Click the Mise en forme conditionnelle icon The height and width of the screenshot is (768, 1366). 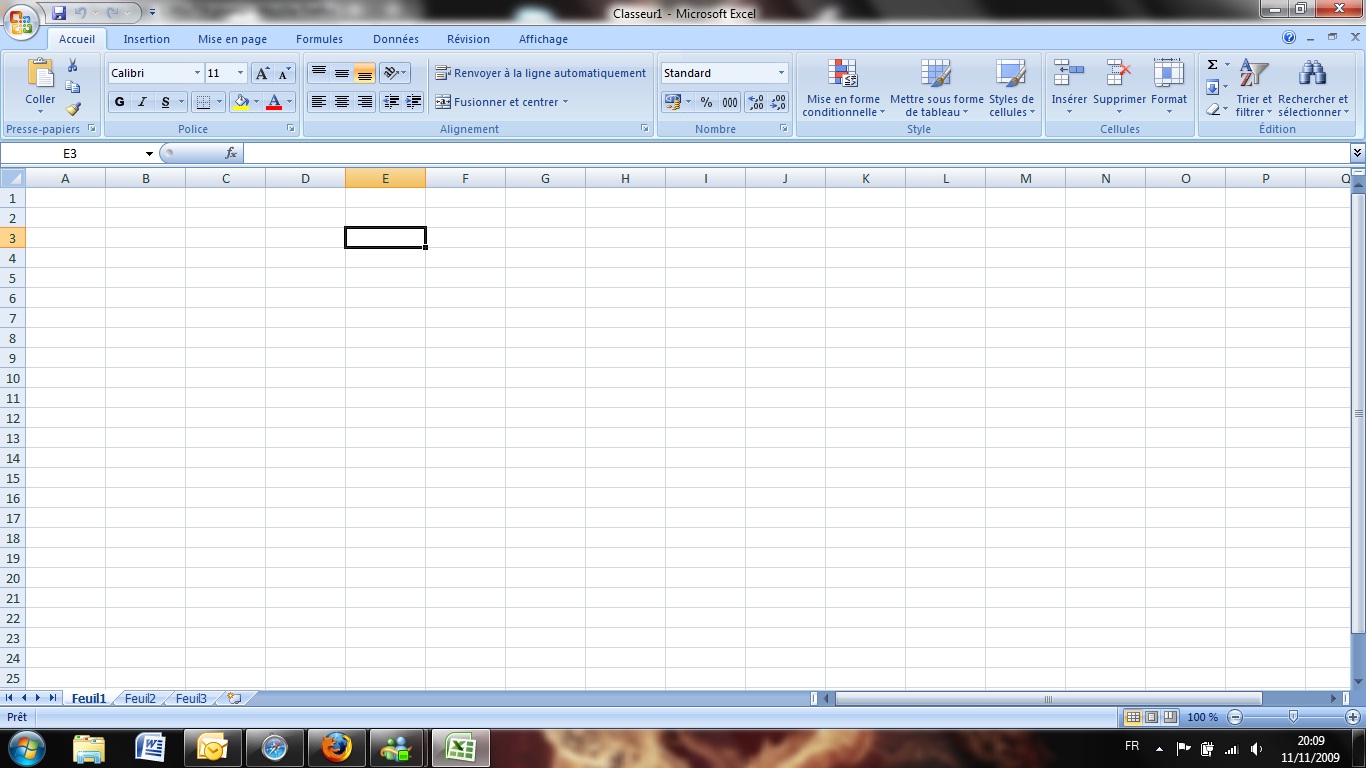(842, 75)
